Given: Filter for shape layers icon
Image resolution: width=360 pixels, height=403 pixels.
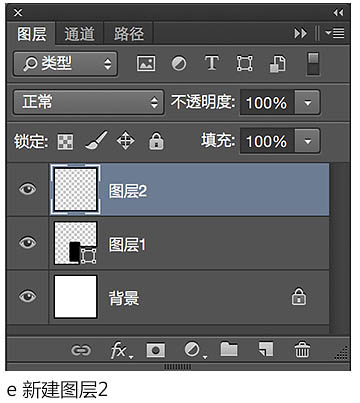Looking at the screenshot, I should tap(245, 63).
